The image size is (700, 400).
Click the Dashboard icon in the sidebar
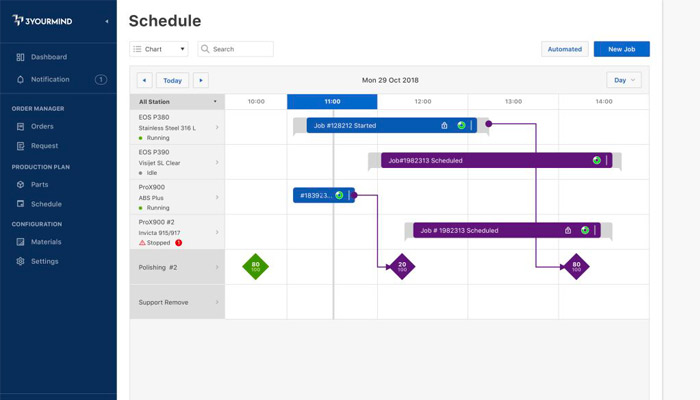click(x=21, y=57)
